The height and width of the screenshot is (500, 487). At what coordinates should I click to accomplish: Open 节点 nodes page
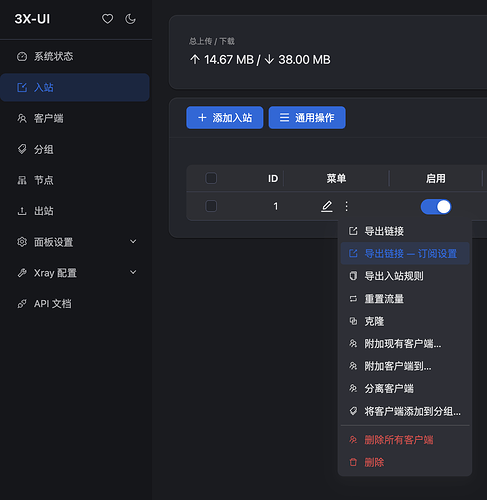75,180
